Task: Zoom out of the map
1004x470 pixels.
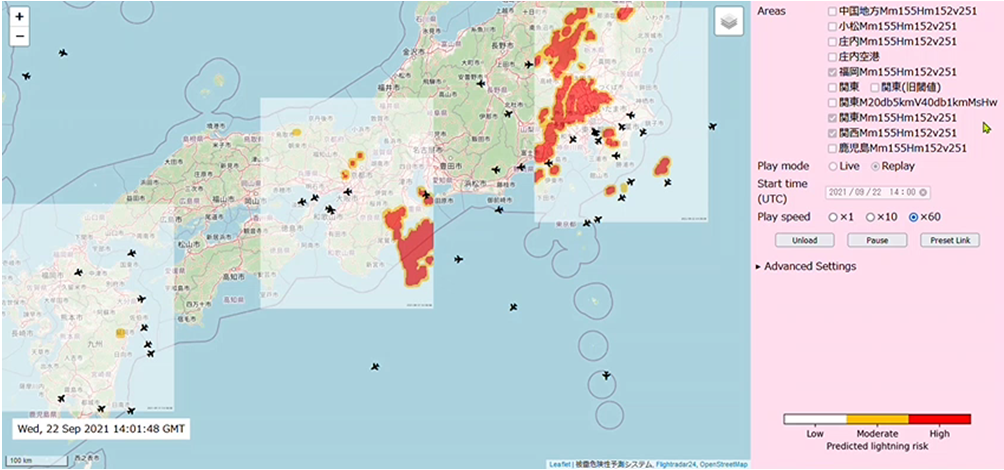Action: pyautogui.click(x=20, y=37)
